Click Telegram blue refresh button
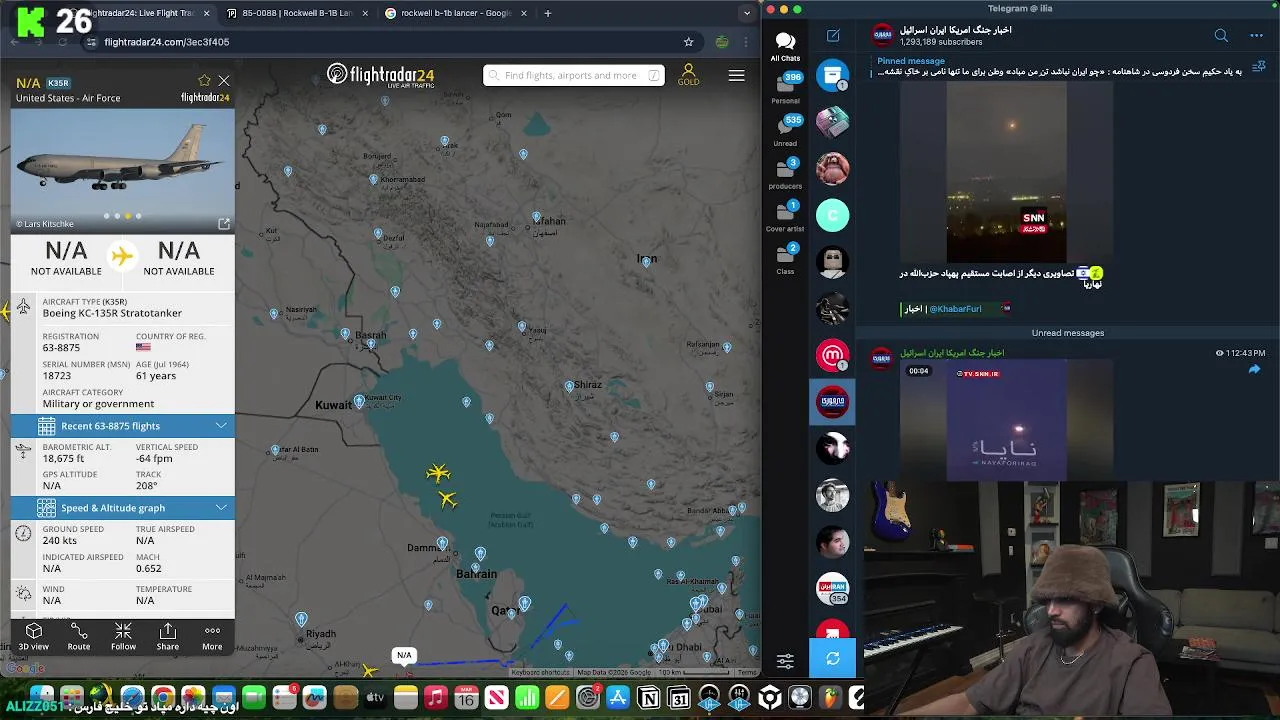1280x720 pixels. click(833, 658)
